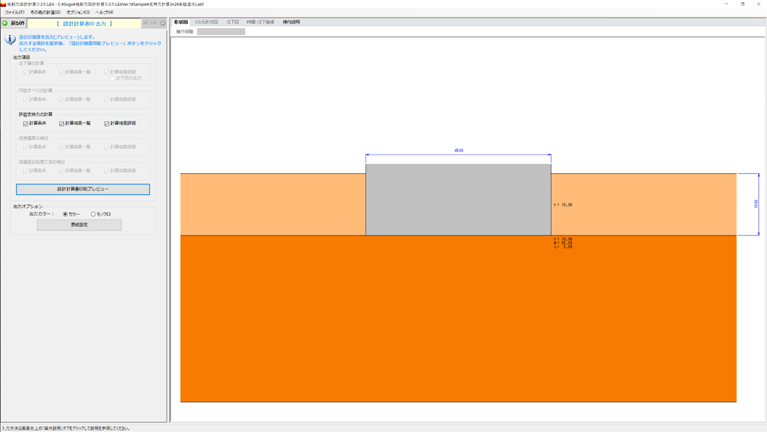
Task: Click the 設計計算書印刷プレビュー button
Action: pyautogui.click(x=83, y=189)
